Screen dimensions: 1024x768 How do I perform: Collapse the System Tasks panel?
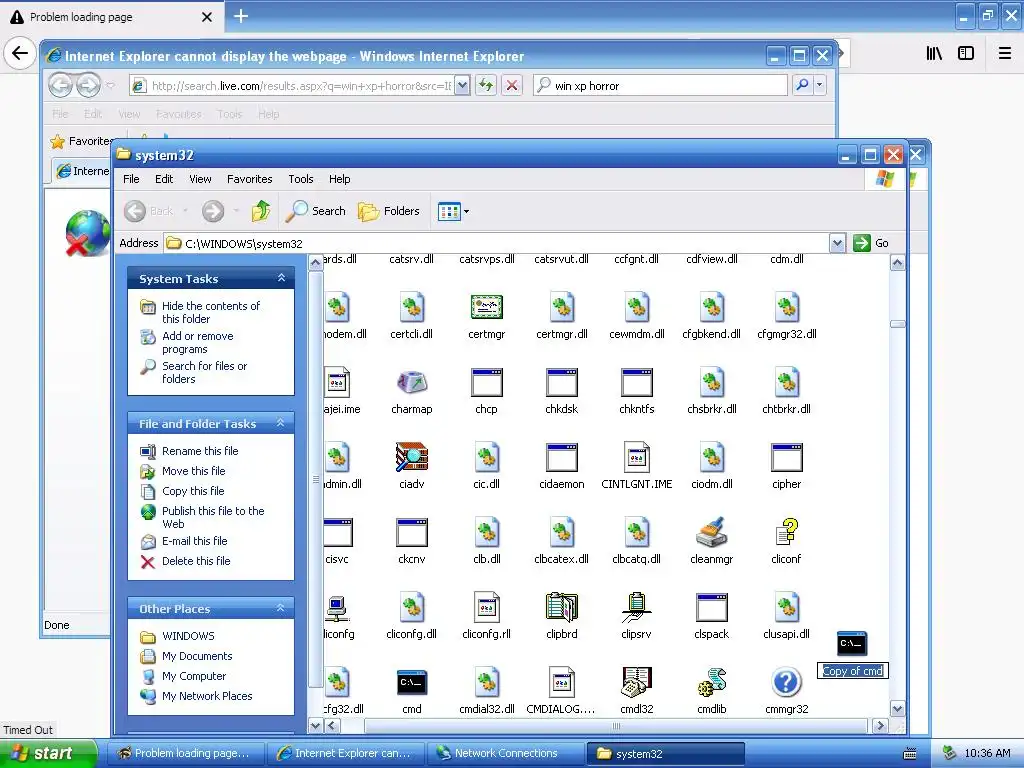[x=281, y=278]
